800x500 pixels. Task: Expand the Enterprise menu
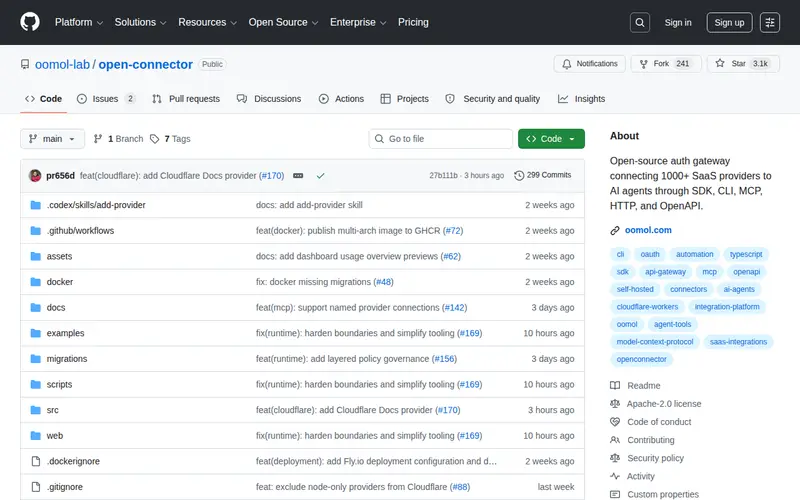coord(358,22)
